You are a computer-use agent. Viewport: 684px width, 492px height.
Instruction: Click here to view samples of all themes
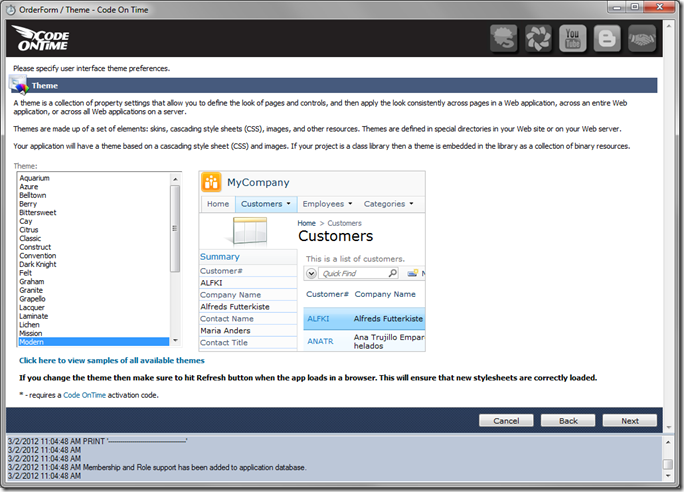pyautogui.click(x=112, y=361)
